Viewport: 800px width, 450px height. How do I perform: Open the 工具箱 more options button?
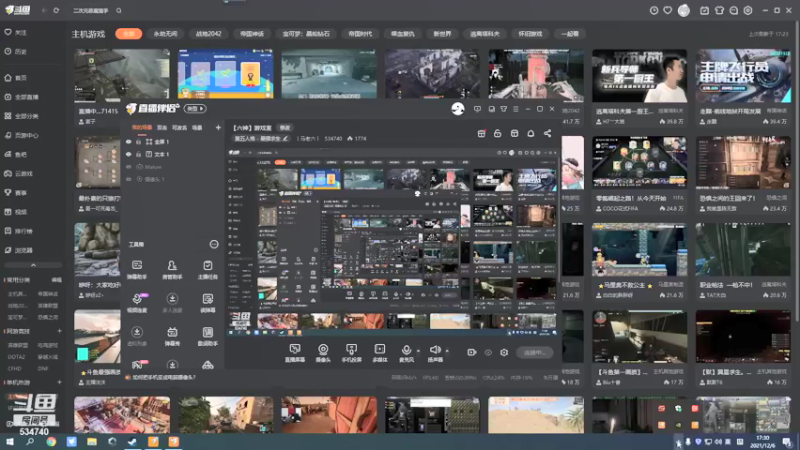pyautogui.click(x=214, y=244)
